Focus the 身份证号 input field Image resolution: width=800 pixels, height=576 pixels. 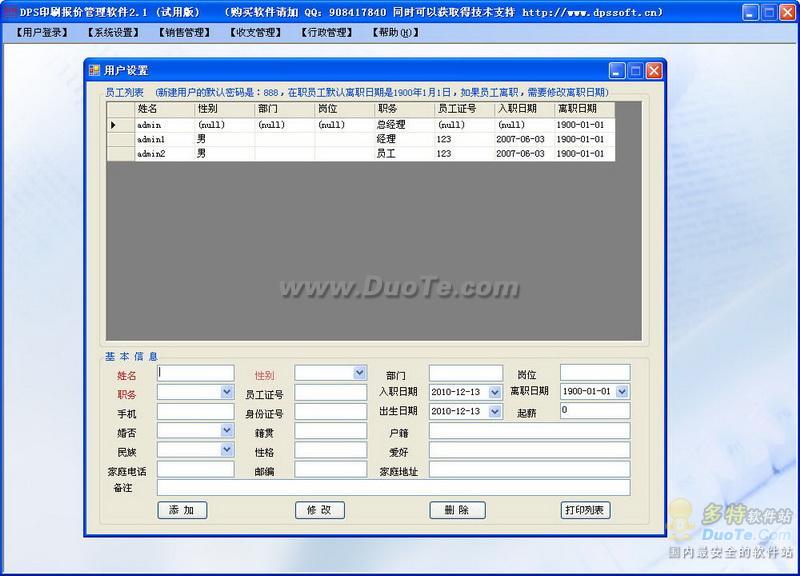coord(331,412)
